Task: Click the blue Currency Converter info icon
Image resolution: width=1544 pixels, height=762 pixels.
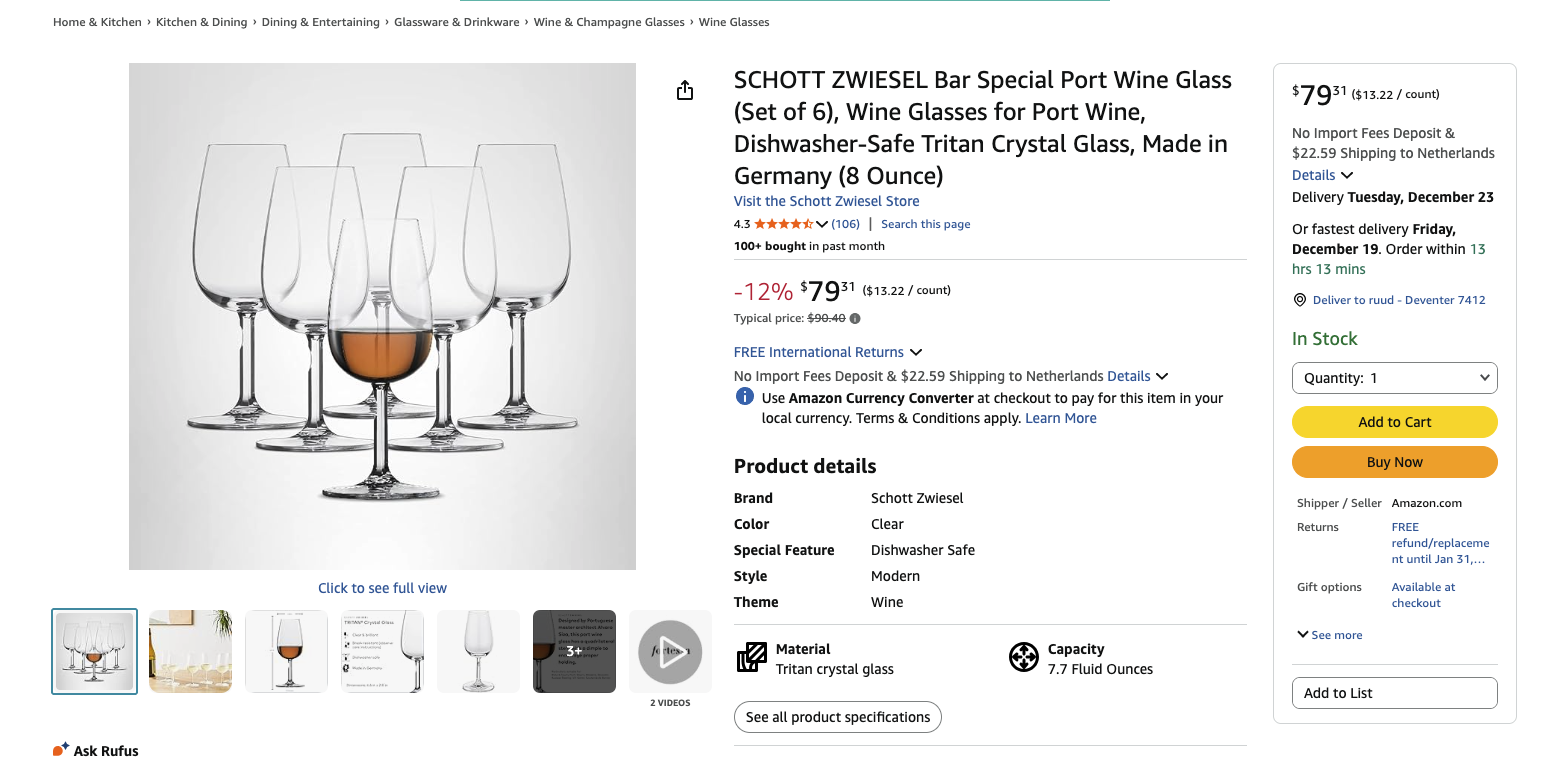Action: pyautogui.click(x=745, y=397)
